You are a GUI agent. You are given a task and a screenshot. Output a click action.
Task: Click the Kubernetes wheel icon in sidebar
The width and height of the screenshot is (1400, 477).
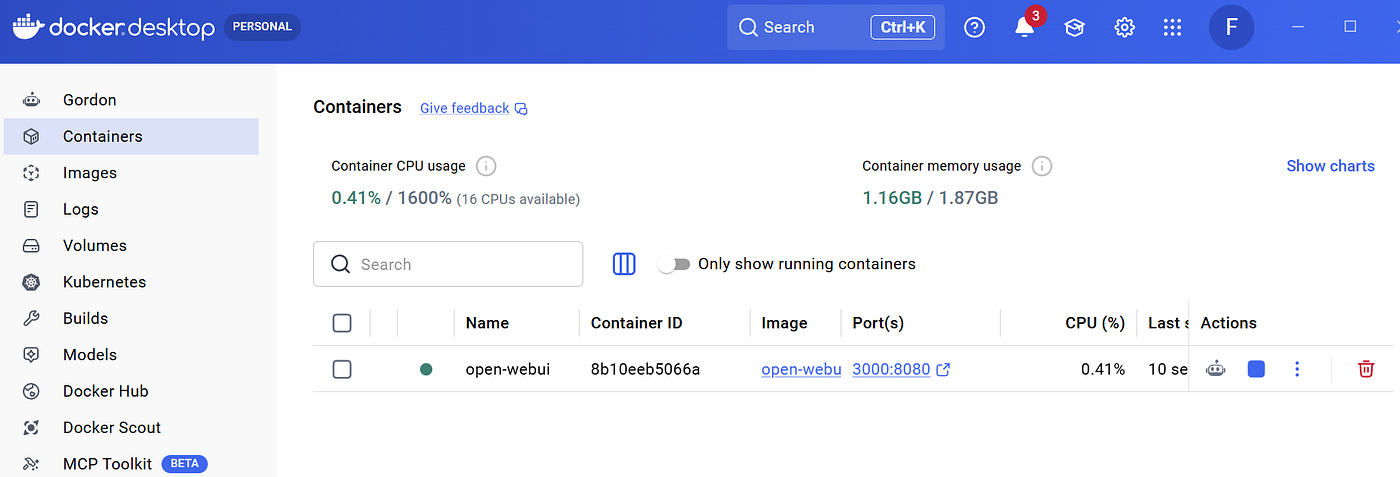31,282
